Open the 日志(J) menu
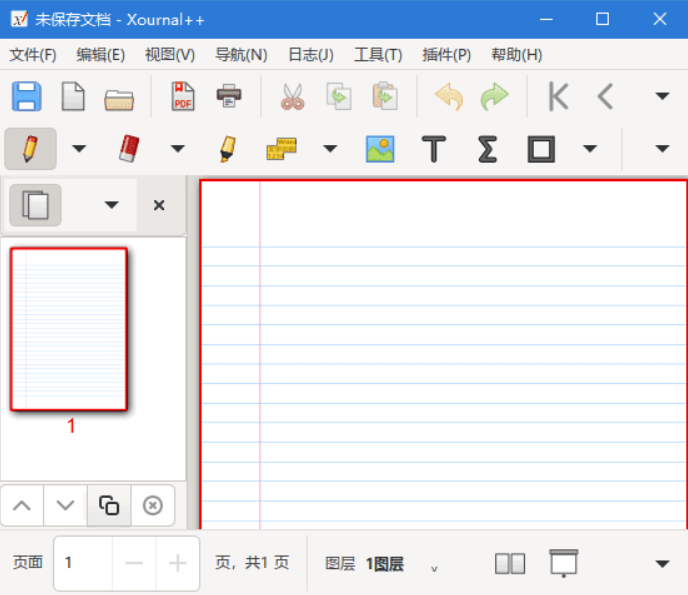This screenshot has height=595, width=688. pos(311,55)
